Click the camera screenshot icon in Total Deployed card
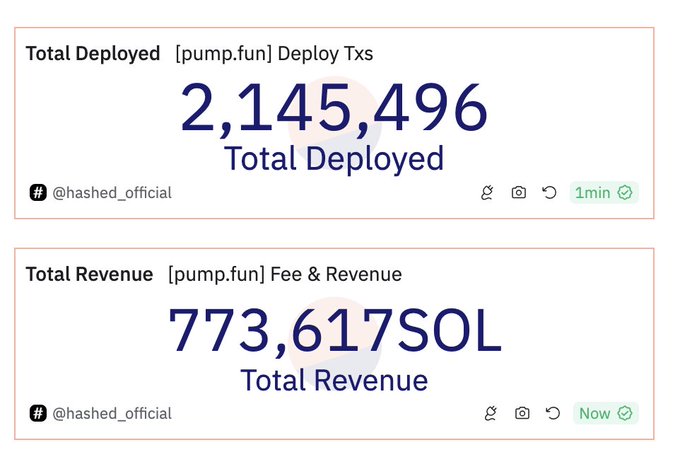 point(519,193)
